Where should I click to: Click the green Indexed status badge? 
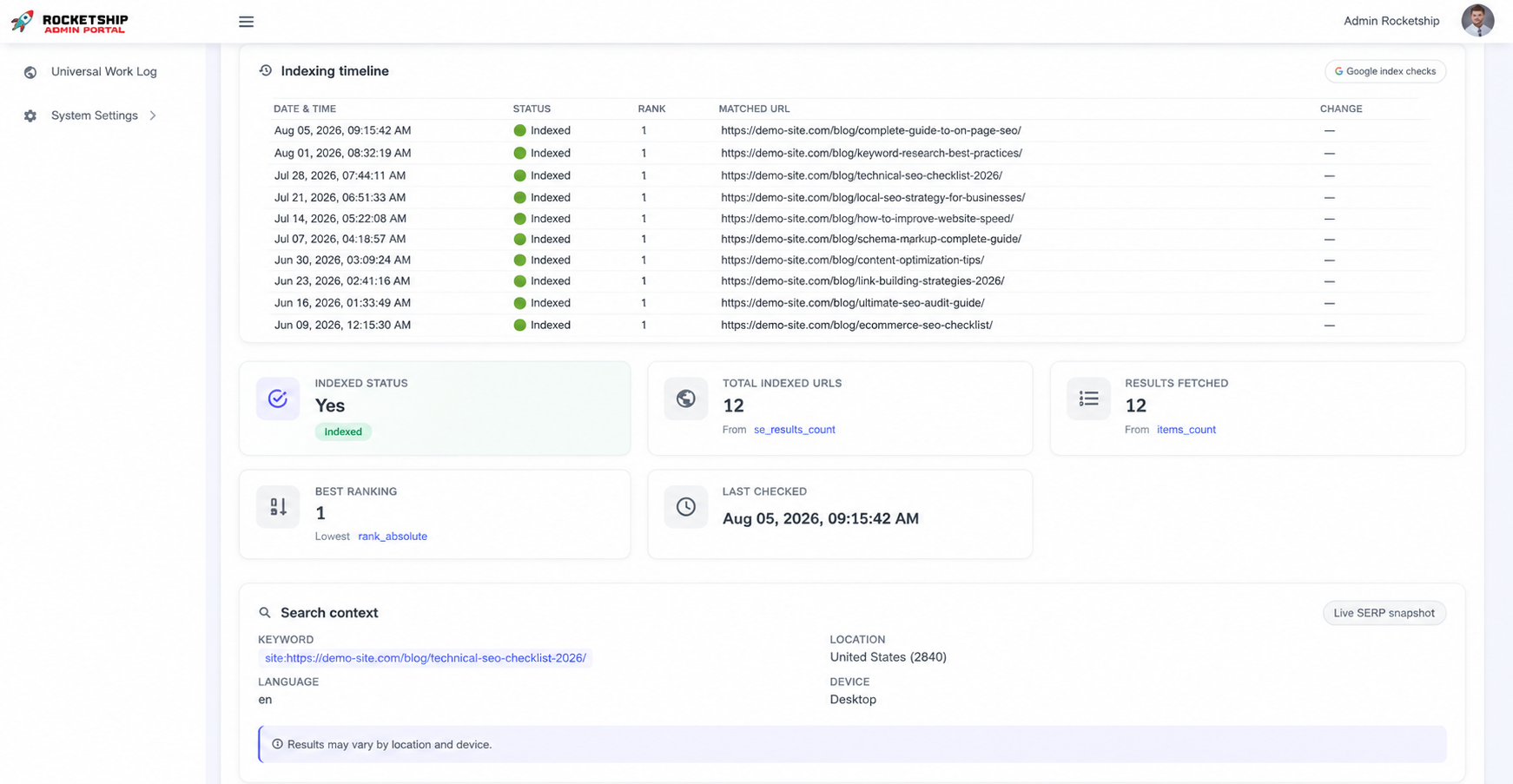(x=343, y=432)
